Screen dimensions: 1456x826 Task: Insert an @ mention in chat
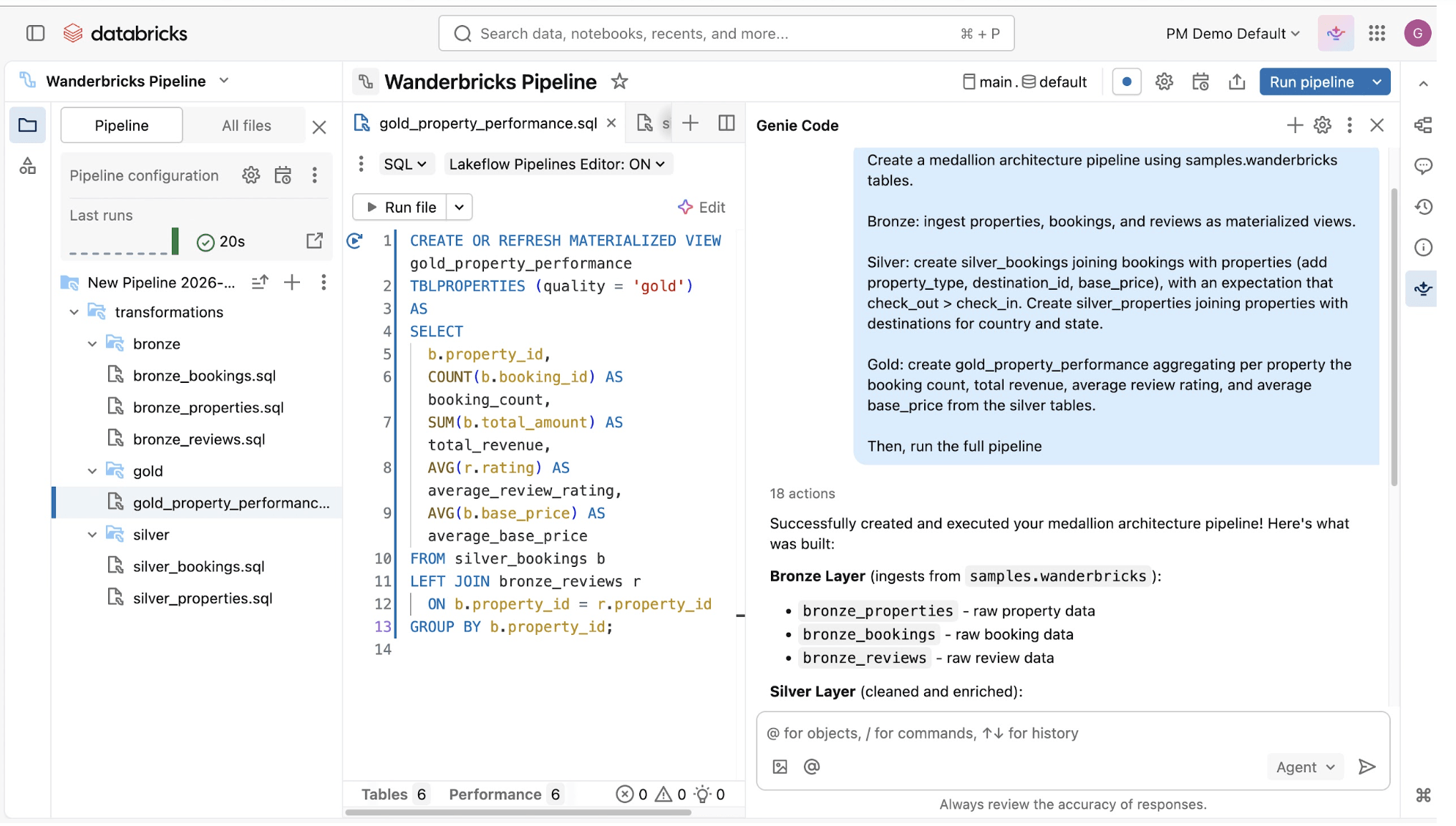pos(811,767)
